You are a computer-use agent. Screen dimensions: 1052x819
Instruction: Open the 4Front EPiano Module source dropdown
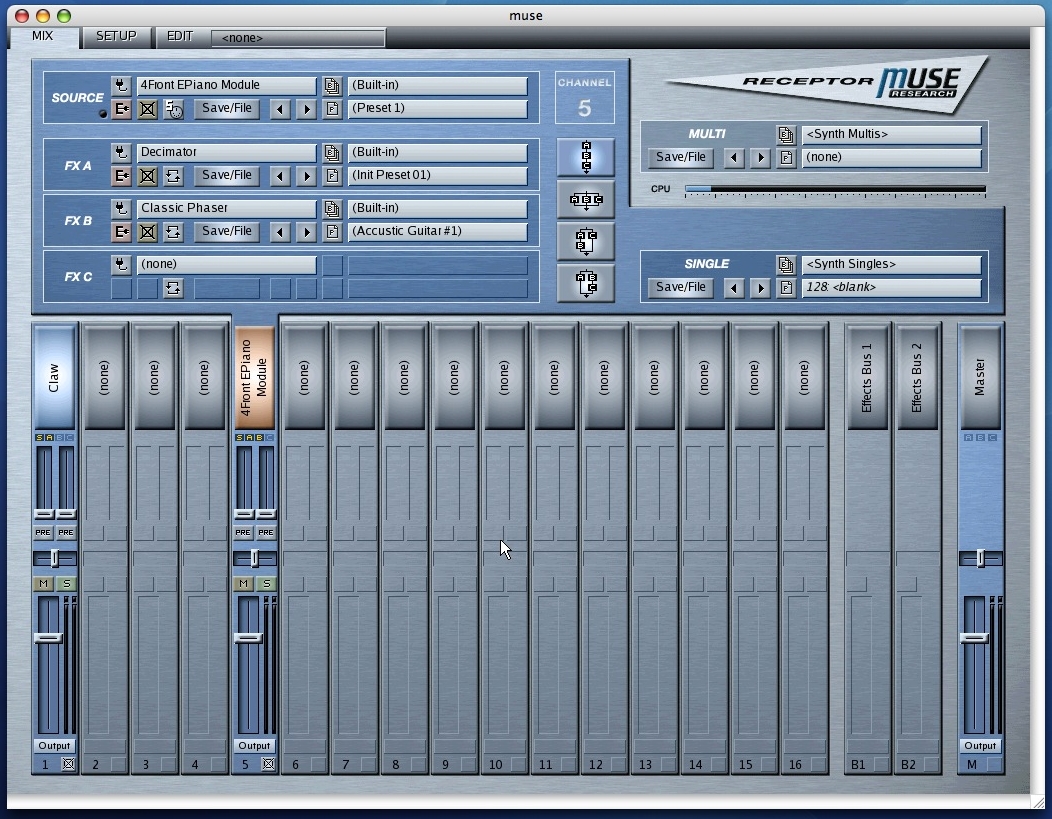pos(227,85)
